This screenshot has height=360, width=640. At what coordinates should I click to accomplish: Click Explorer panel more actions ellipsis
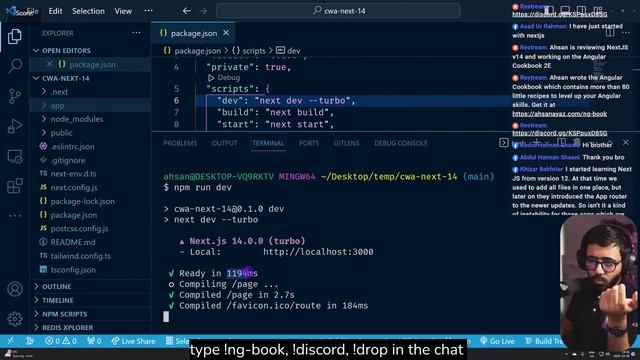136,33
